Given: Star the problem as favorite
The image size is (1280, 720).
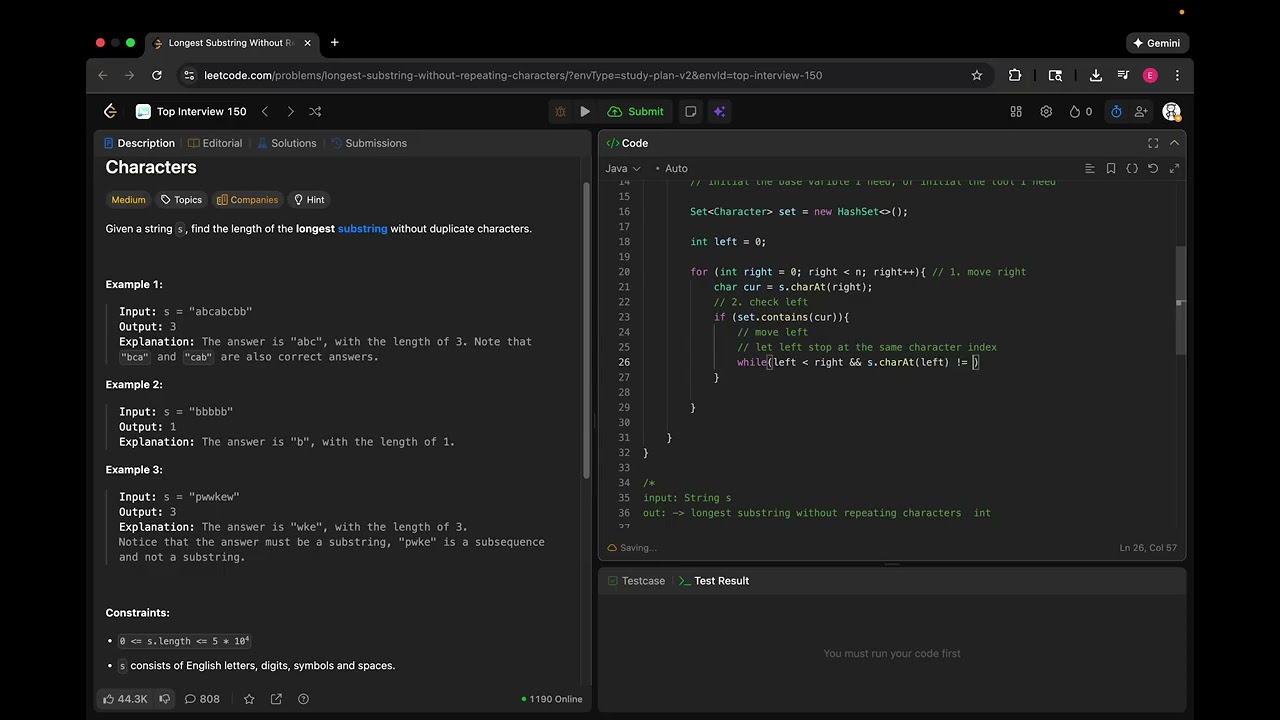Looking at the screenshot, I should pyautogui.click(x=249, y=699).
